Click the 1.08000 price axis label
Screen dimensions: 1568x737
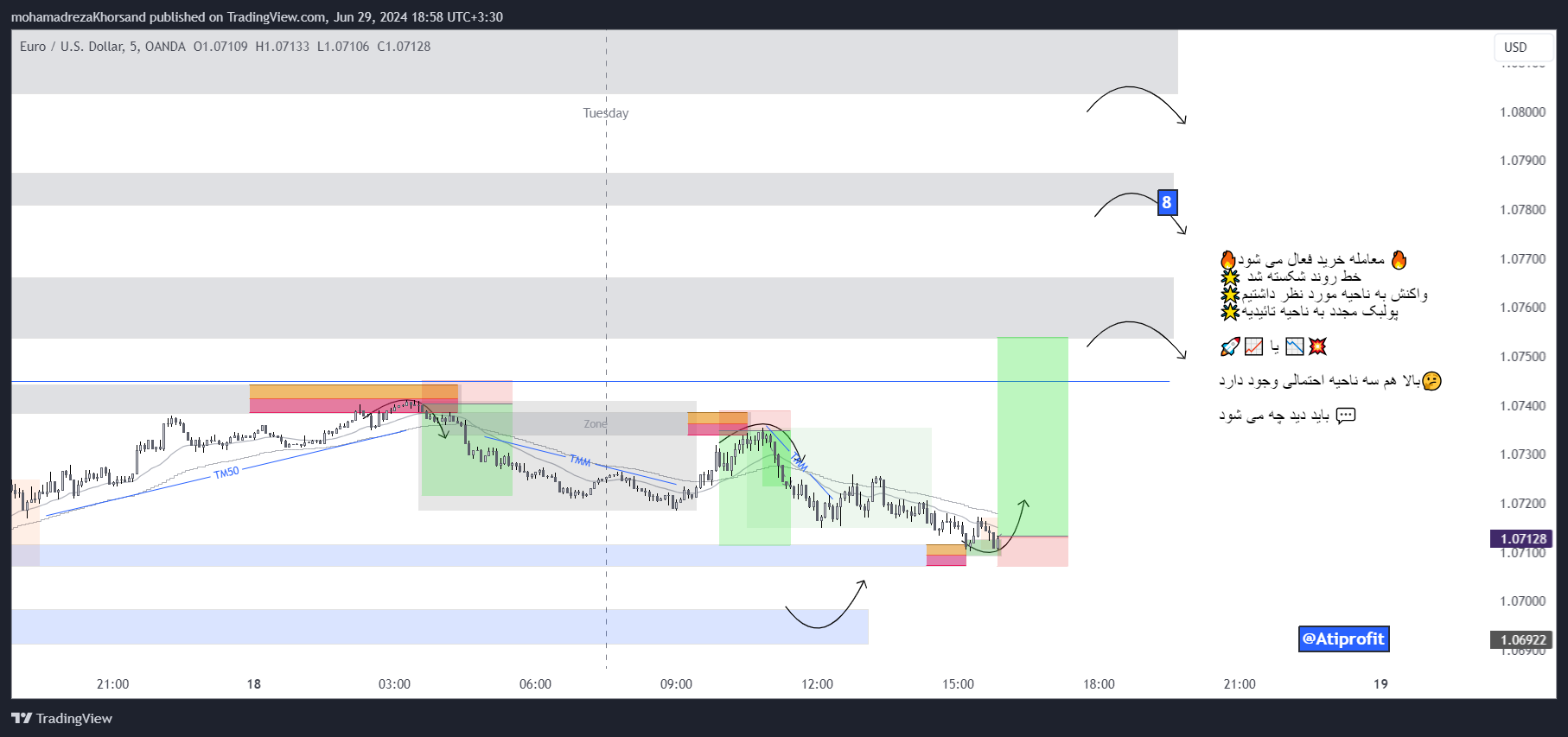coord(1522,111)
